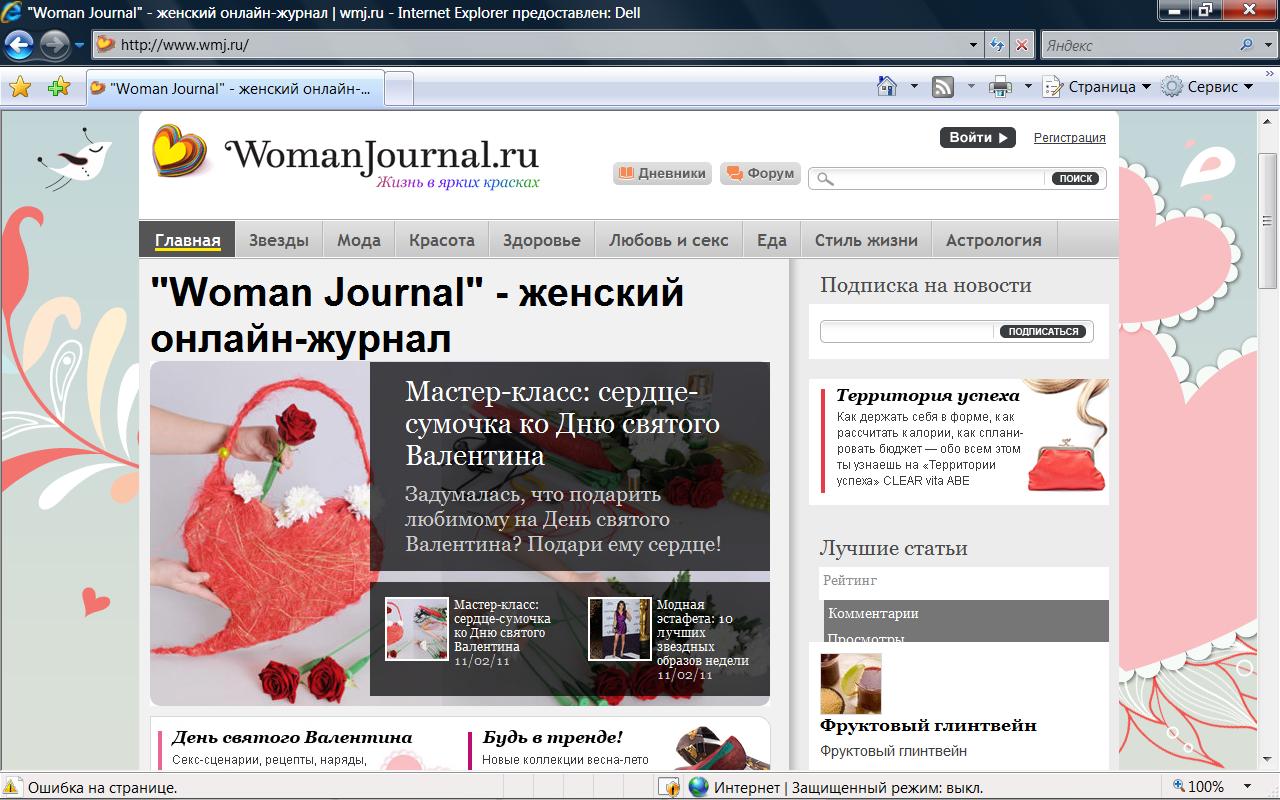
Task: Click the Войти login button
Action: click(x=977, y=138)
